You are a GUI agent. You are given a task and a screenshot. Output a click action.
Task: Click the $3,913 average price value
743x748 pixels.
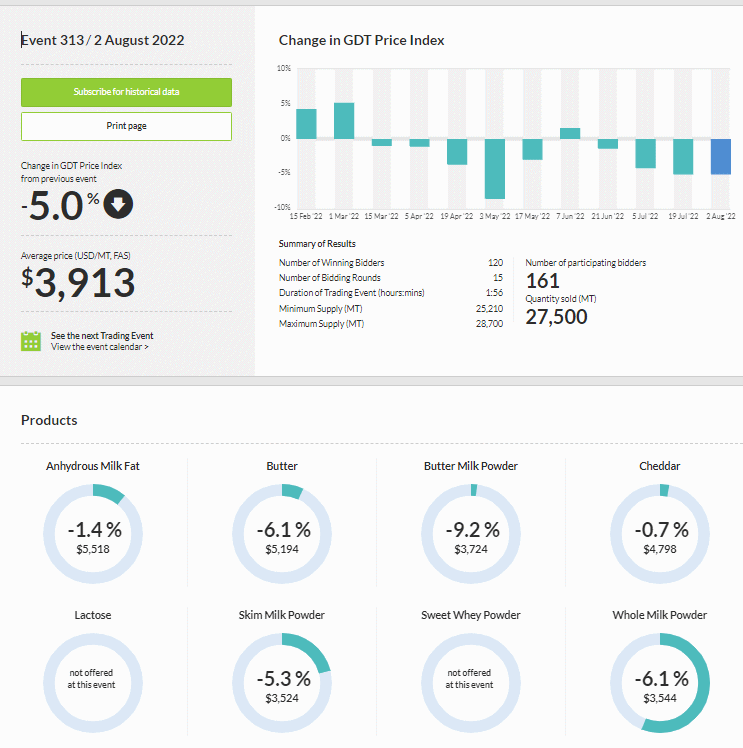(78, 283)
